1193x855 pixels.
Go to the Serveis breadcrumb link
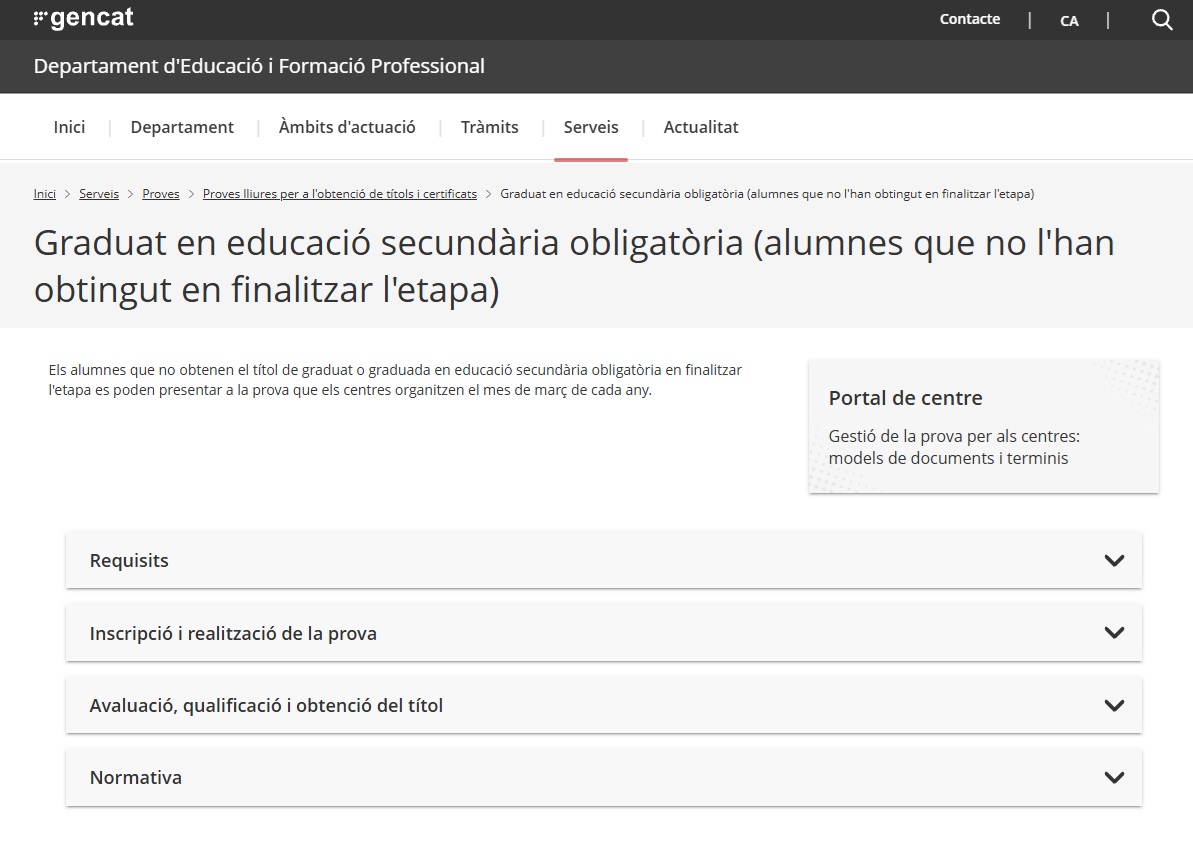point(99,194)
